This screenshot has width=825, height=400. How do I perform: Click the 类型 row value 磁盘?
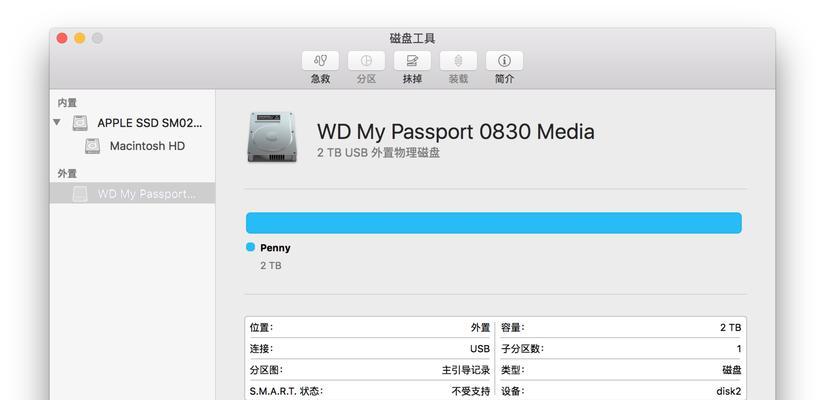tap(732, 370)
